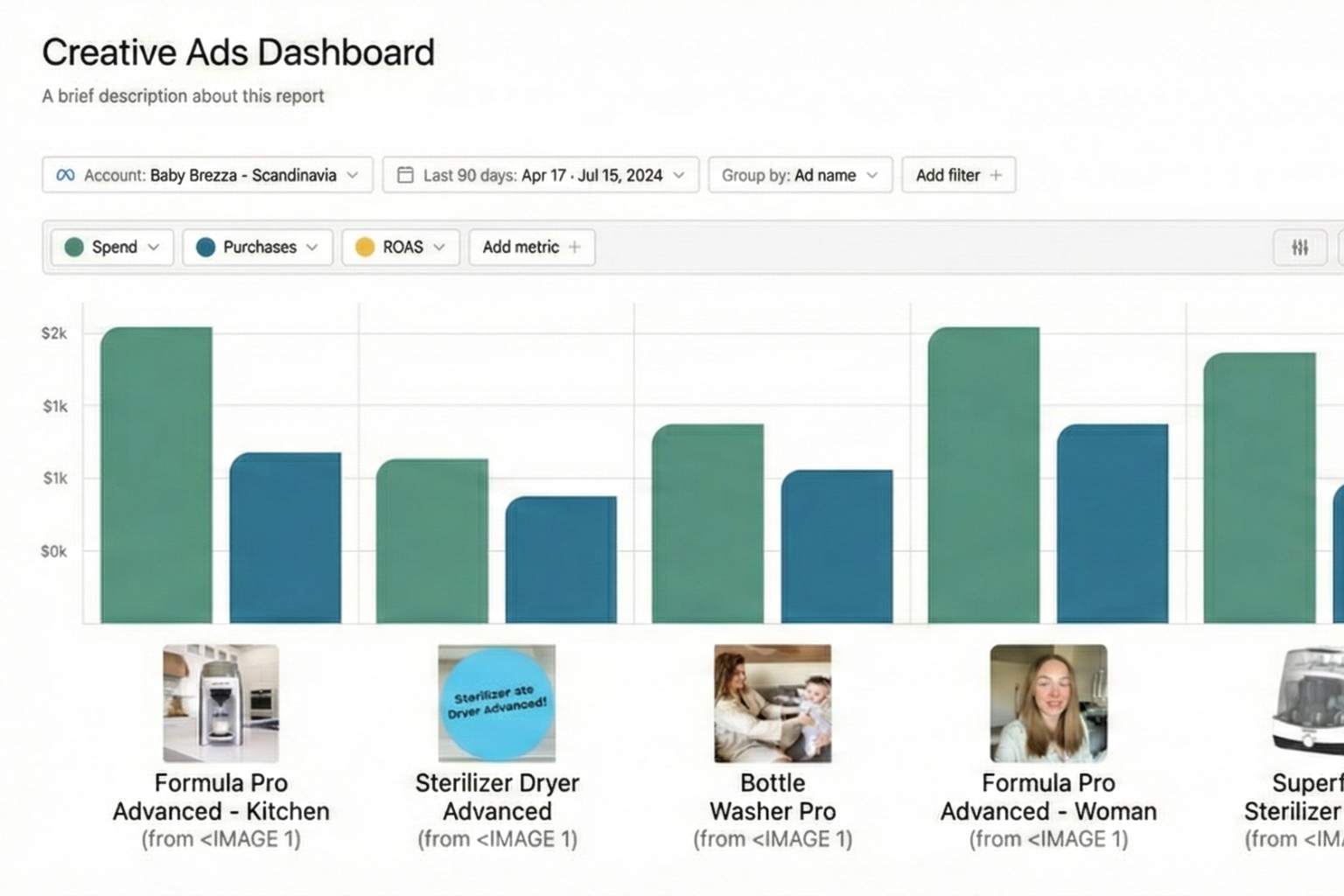Open the chart settings sliders icon

1299,248
